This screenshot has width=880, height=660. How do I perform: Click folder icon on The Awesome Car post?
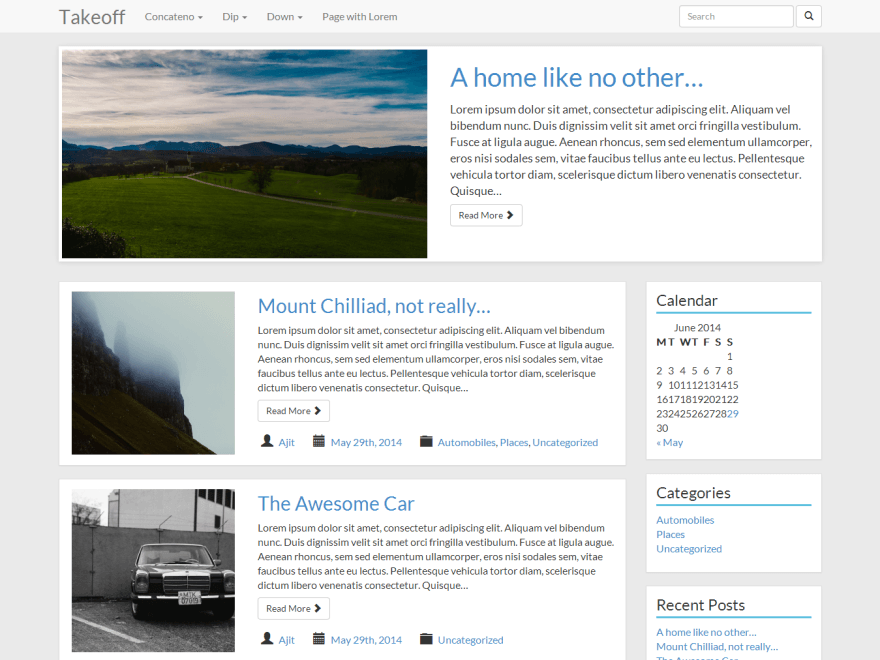pyautogui.click(x=426, y=639)
